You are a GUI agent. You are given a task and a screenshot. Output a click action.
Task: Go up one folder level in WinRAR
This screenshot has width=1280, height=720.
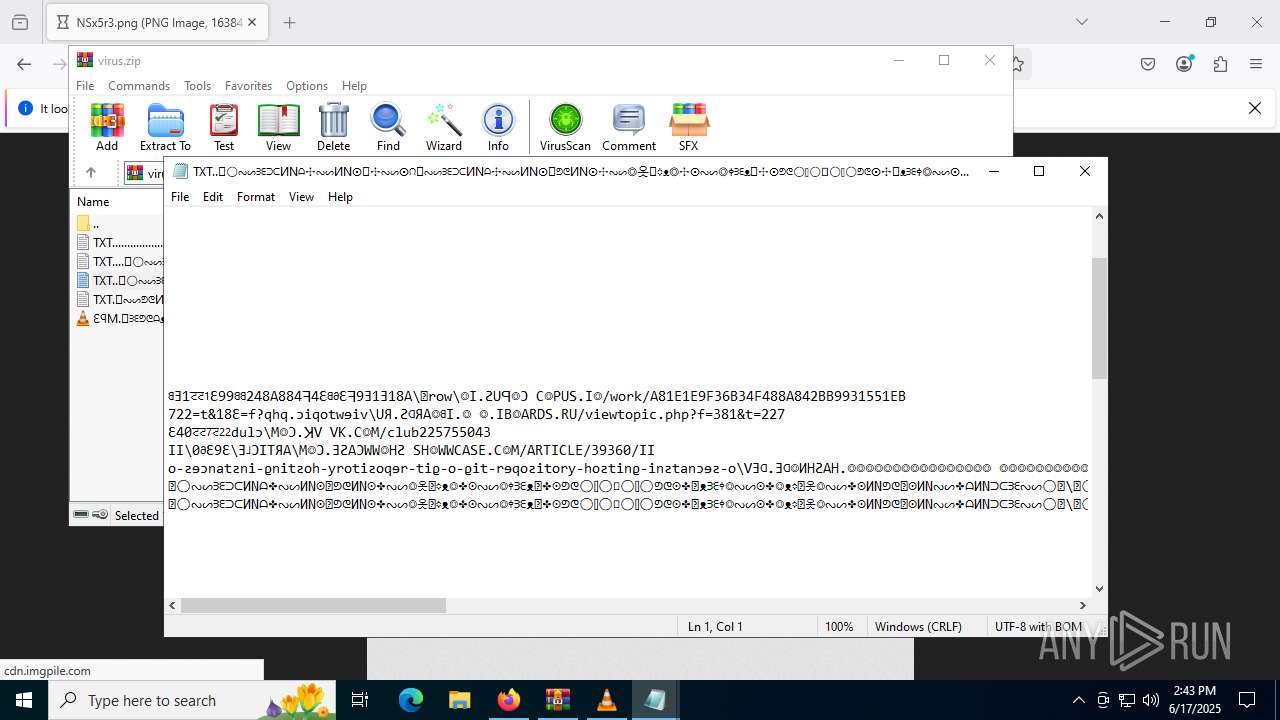point(90,173)
